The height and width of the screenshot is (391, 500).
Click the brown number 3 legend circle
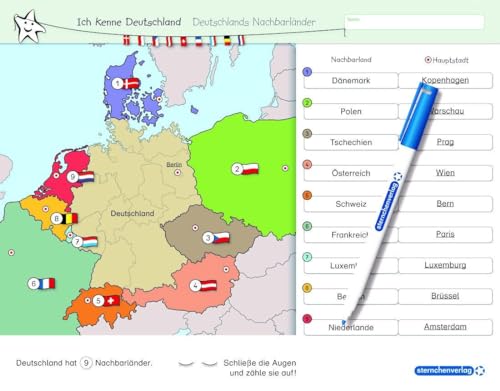(307, 134)
